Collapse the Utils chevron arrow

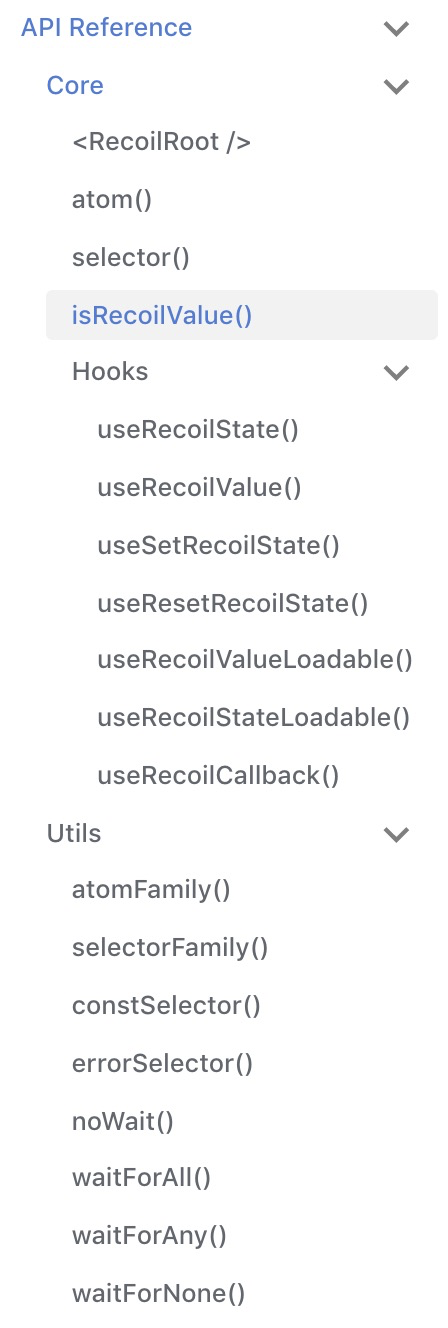point(397,833)
